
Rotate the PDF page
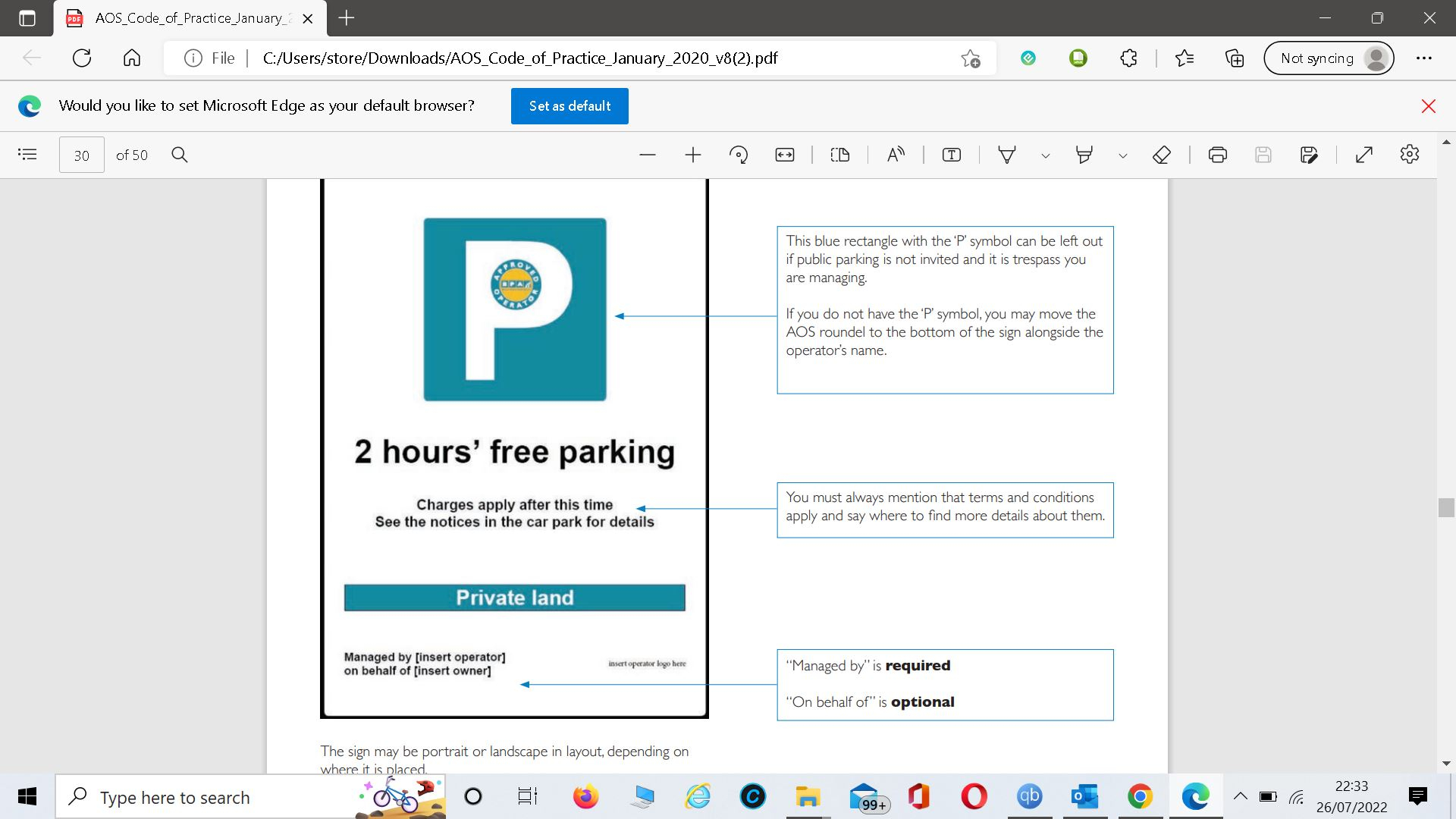tap(738, 155)
